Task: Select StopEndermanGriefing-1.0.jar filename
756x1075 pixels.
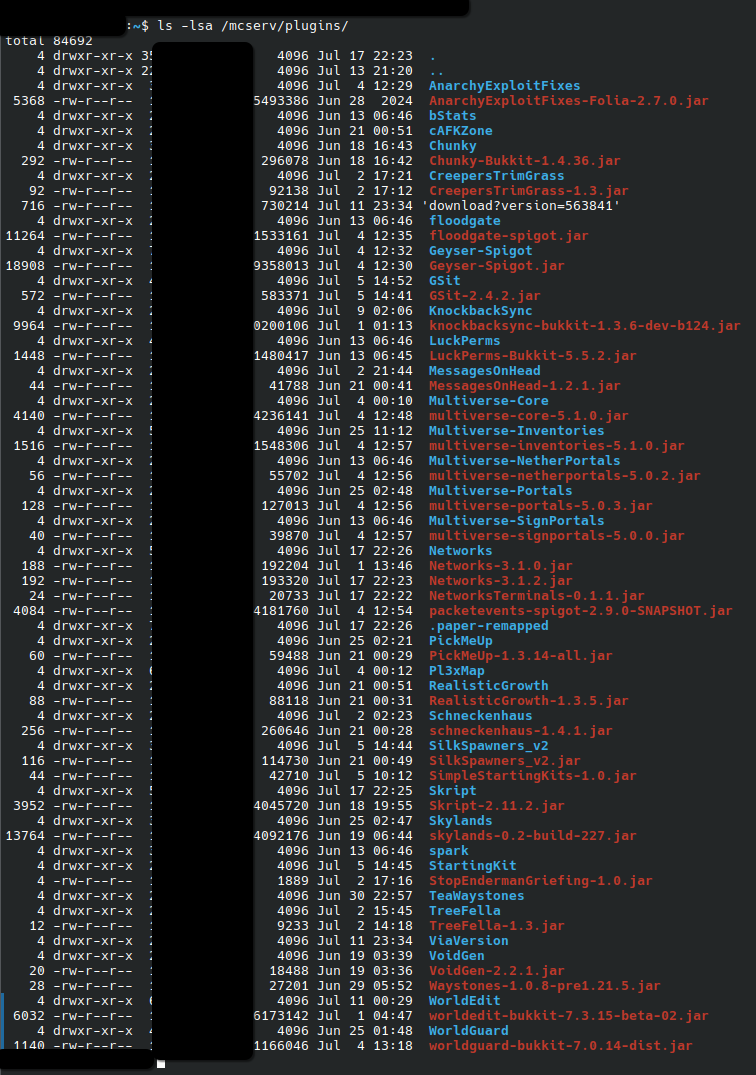Action: [541, 881]
